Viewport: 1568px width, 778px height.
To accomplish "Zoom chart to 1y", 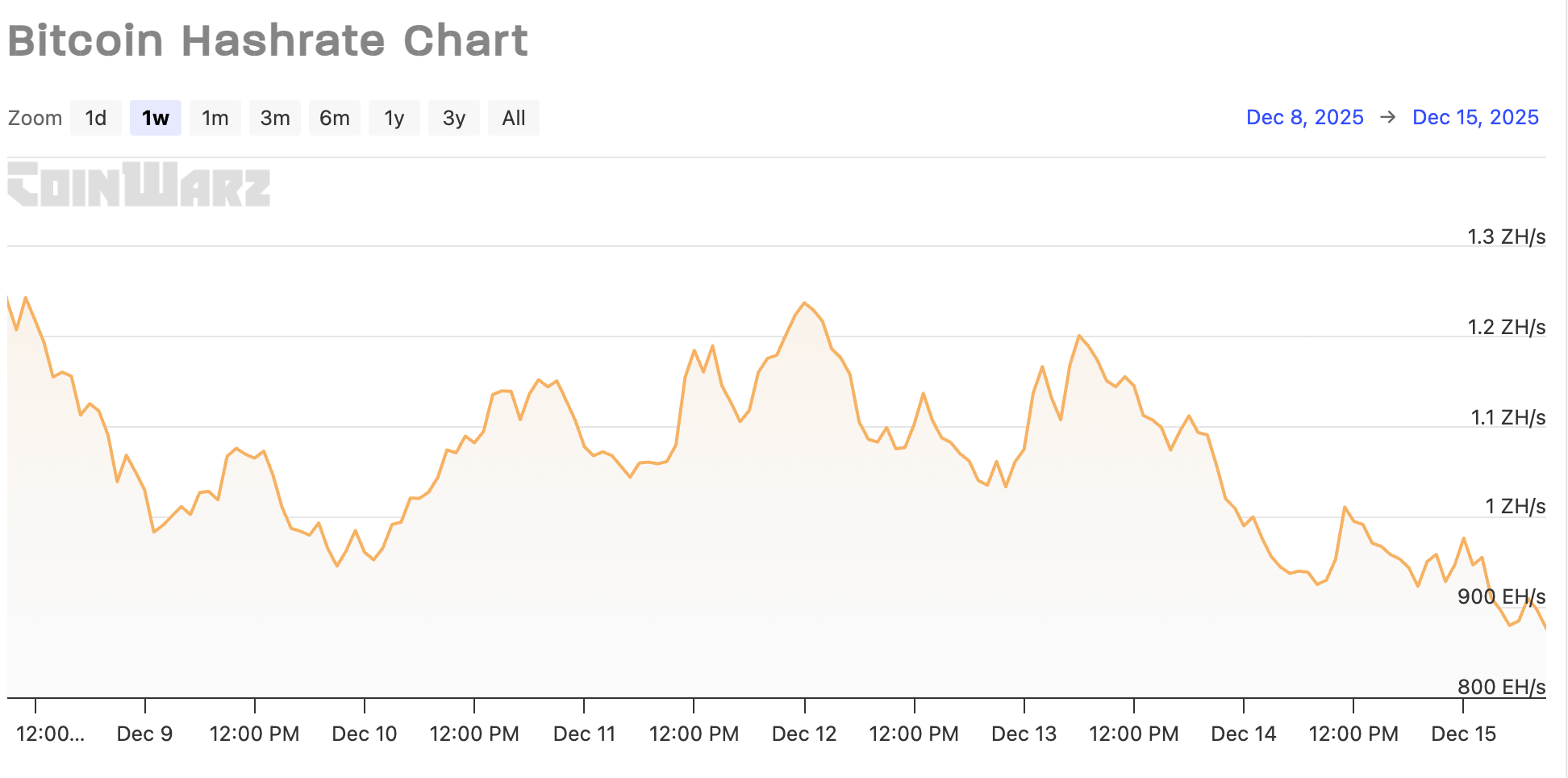I will (394, 118).
